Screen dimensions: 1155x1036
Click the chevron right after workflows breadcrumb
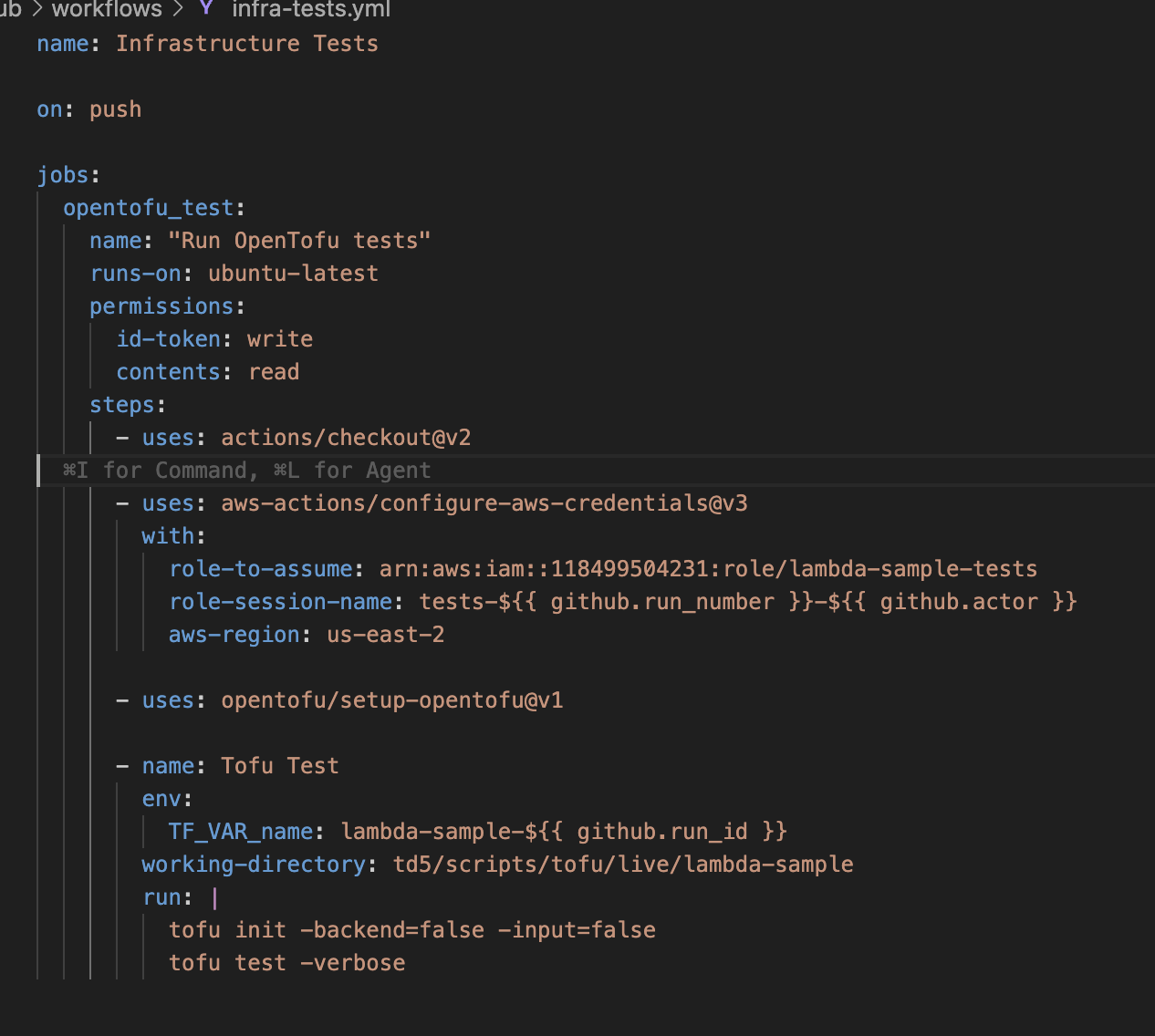pos(178,9)
